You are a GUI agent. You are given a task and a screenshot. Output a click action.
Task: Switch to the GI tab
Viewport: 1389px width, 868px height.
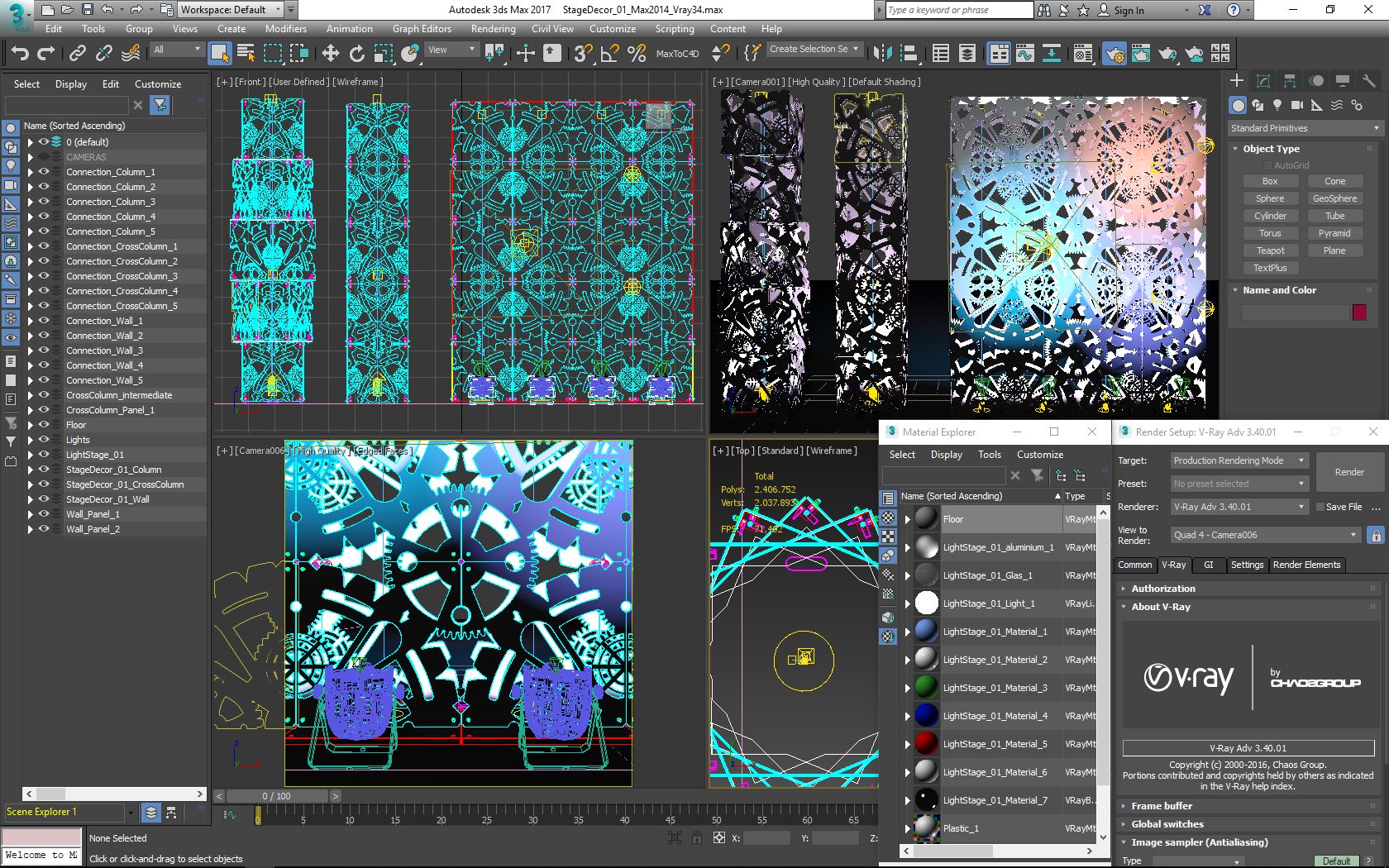tap(1208, 565)
